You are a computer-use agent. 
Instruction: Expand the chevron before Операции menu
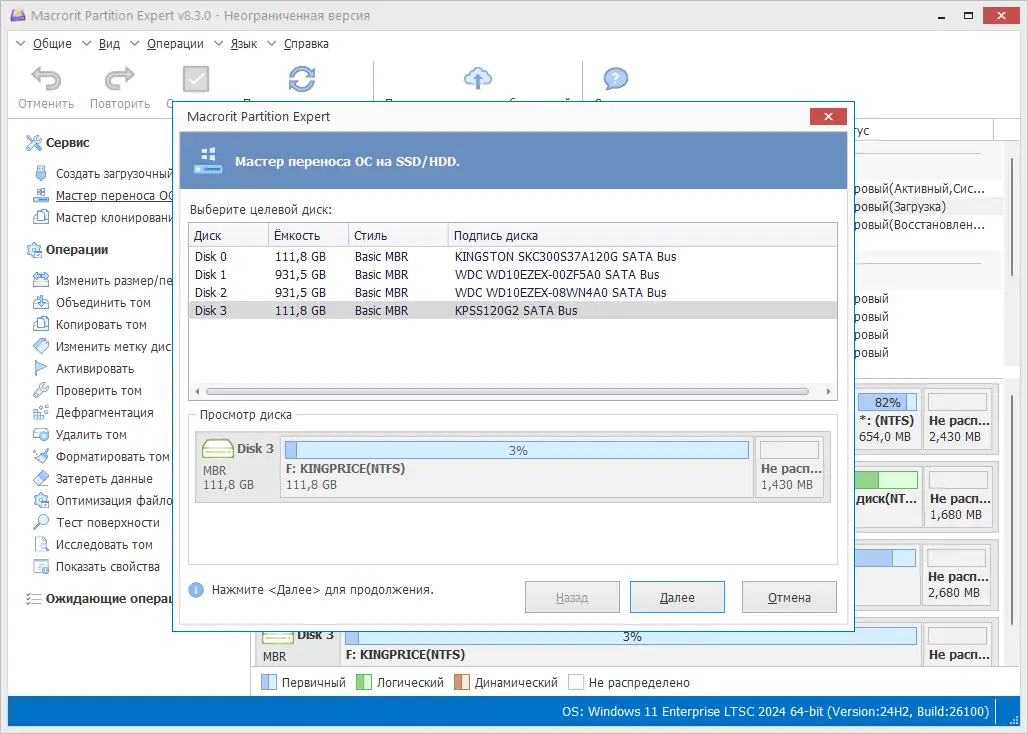[x=134, y=44]
